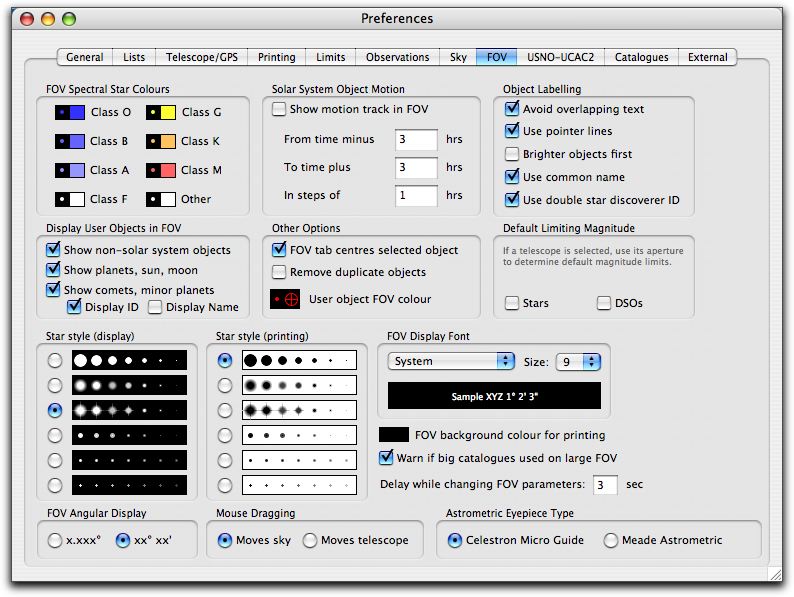Screen dimensions: 794x597
Task: Check the Display Name option
Action: click(156, 307)
